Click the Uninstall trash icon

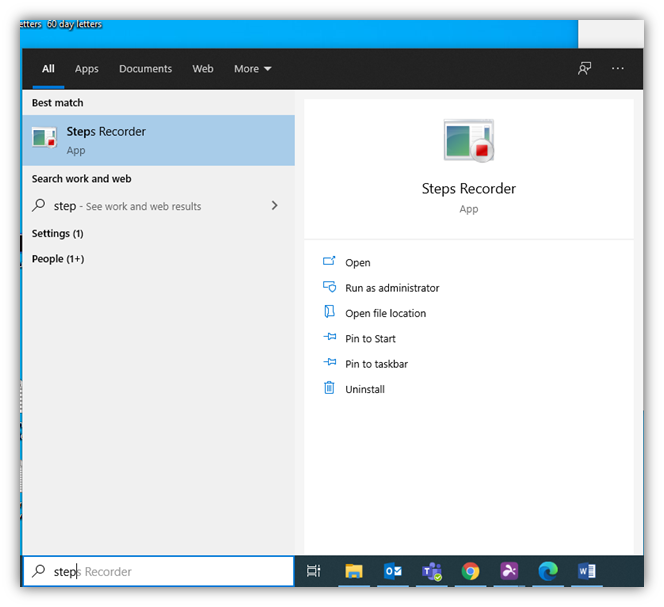pyautogui.click(x=329, y=388)
